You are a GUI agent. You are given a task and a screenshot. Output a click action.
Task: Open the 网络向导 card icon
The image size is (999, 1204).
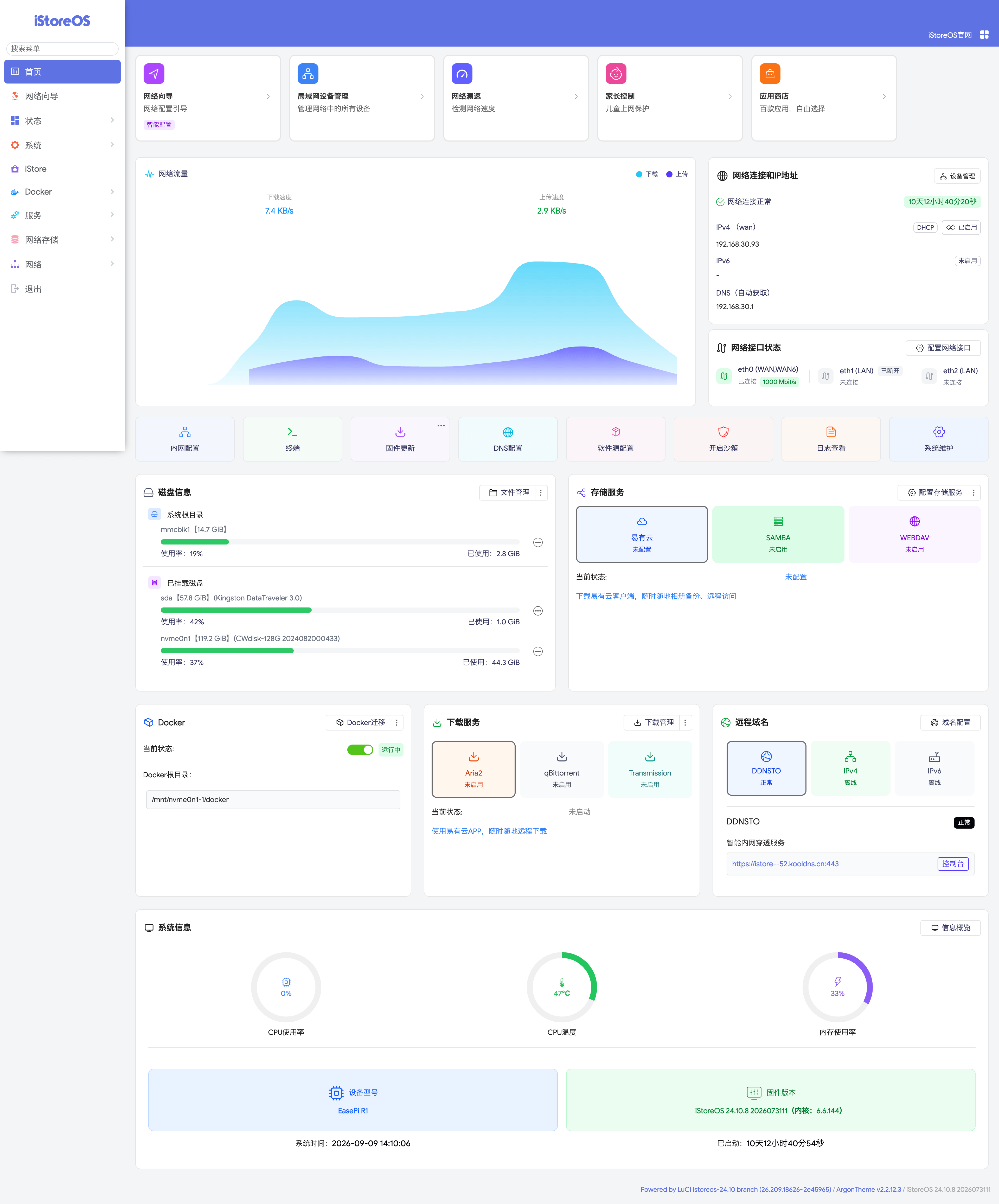pyautogui.click(x=154, y=73)
